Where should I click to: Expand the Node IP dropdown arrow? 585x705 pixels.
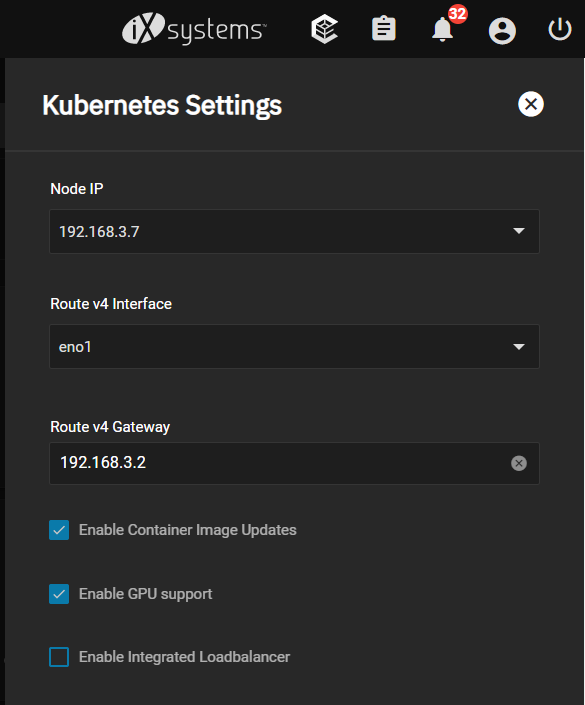(519, 231)
